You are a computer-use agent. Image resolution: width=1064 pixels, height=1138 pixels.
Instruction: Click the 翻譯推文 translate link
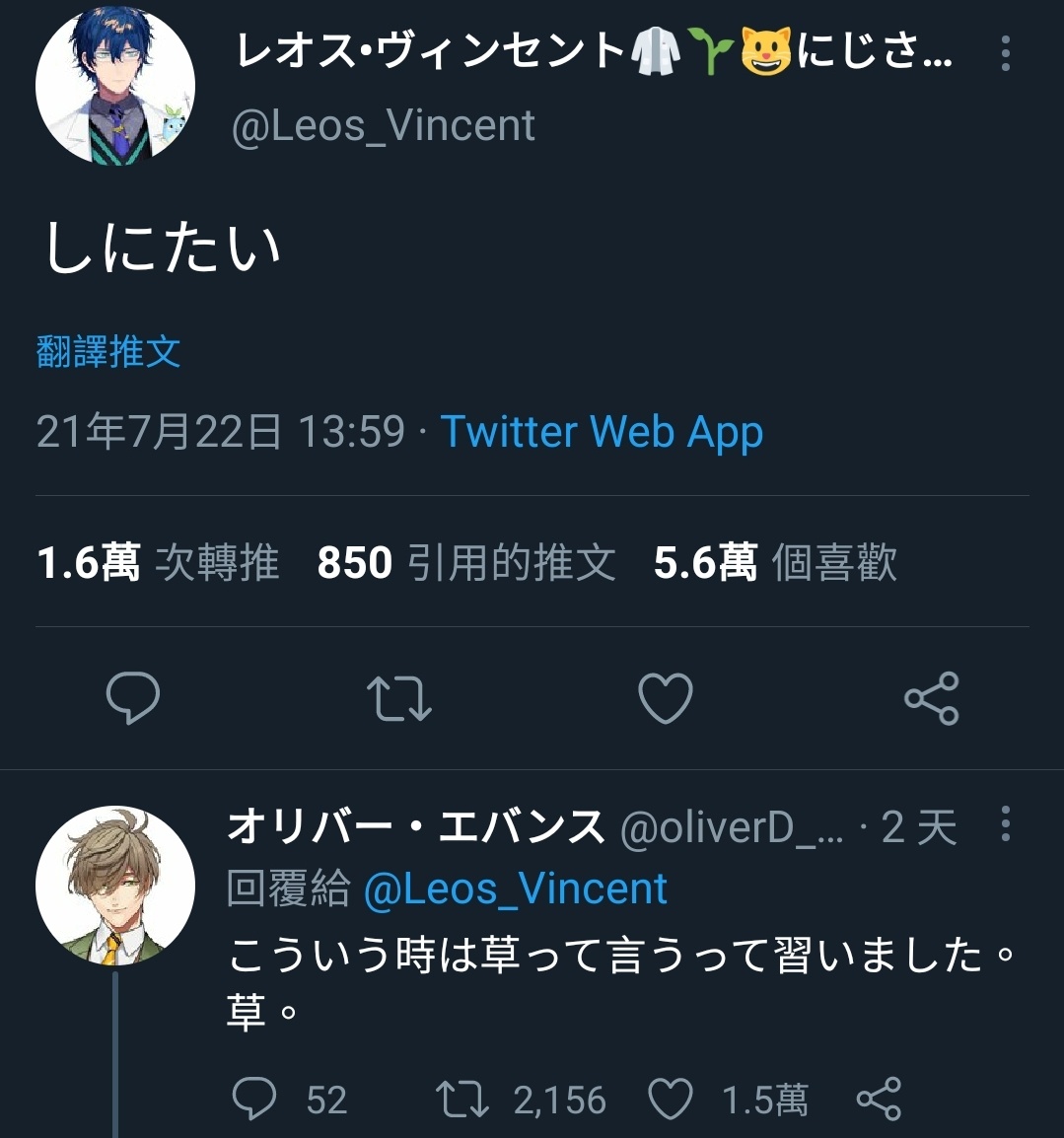(108, 352)
